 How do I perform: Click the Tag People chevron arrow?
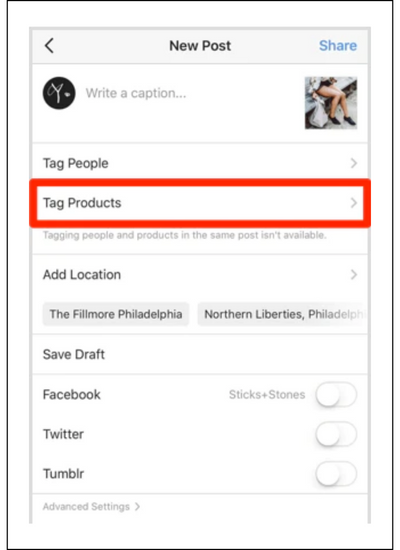[354, 163]
